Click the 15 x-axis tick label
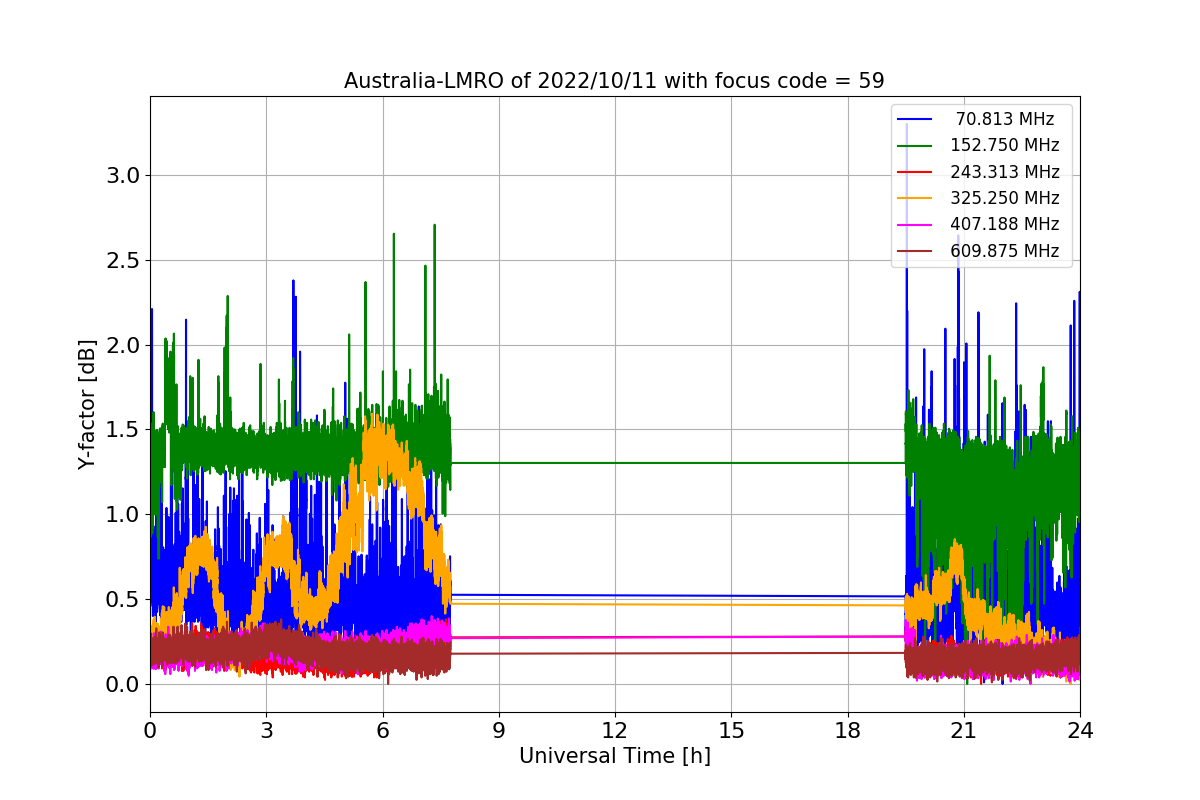1200x800 pixels. (731, 731)
